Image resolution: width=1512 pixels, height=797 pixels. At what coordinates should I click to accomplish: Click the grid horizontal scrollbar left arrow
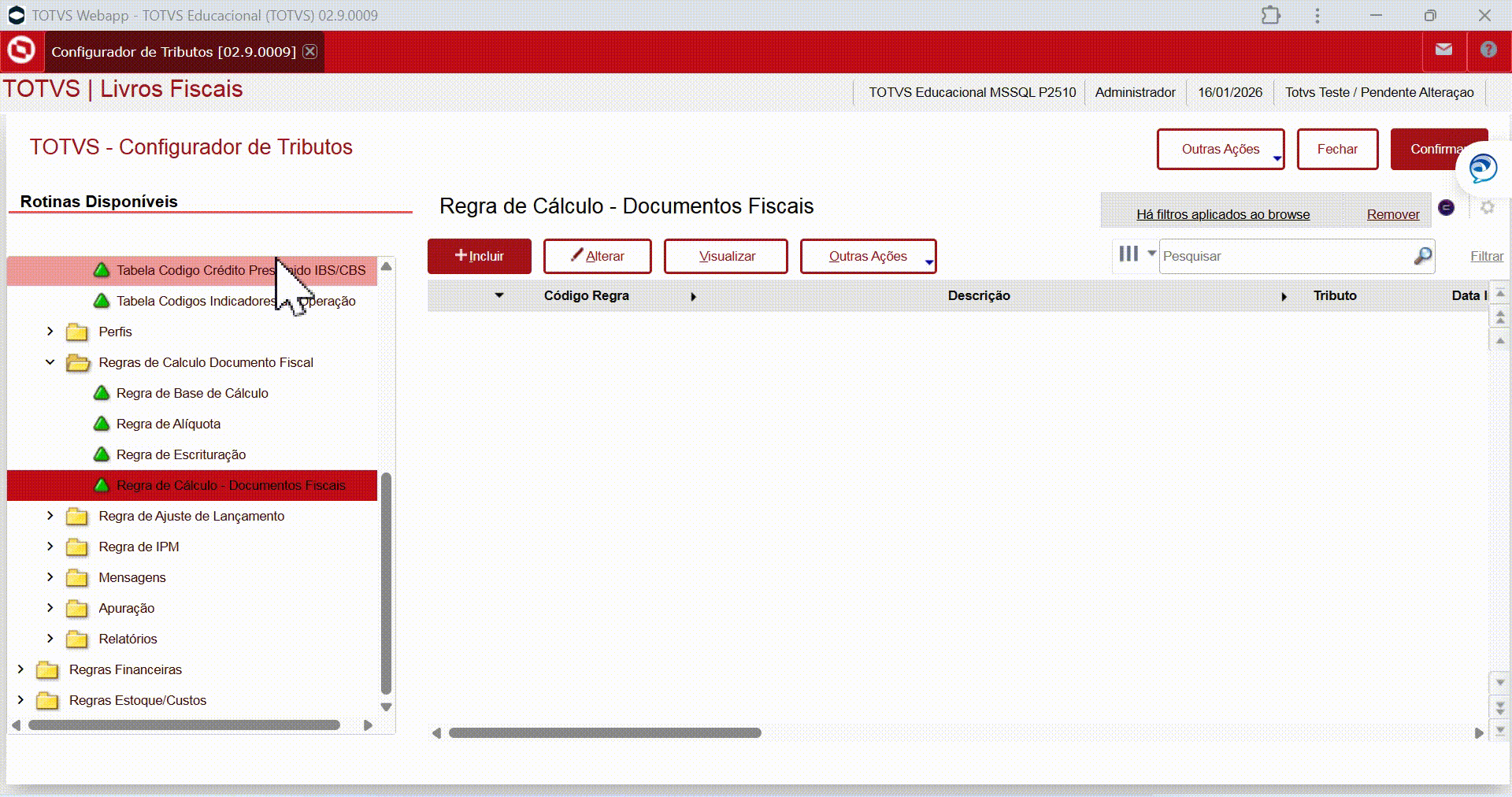(436, 733)
